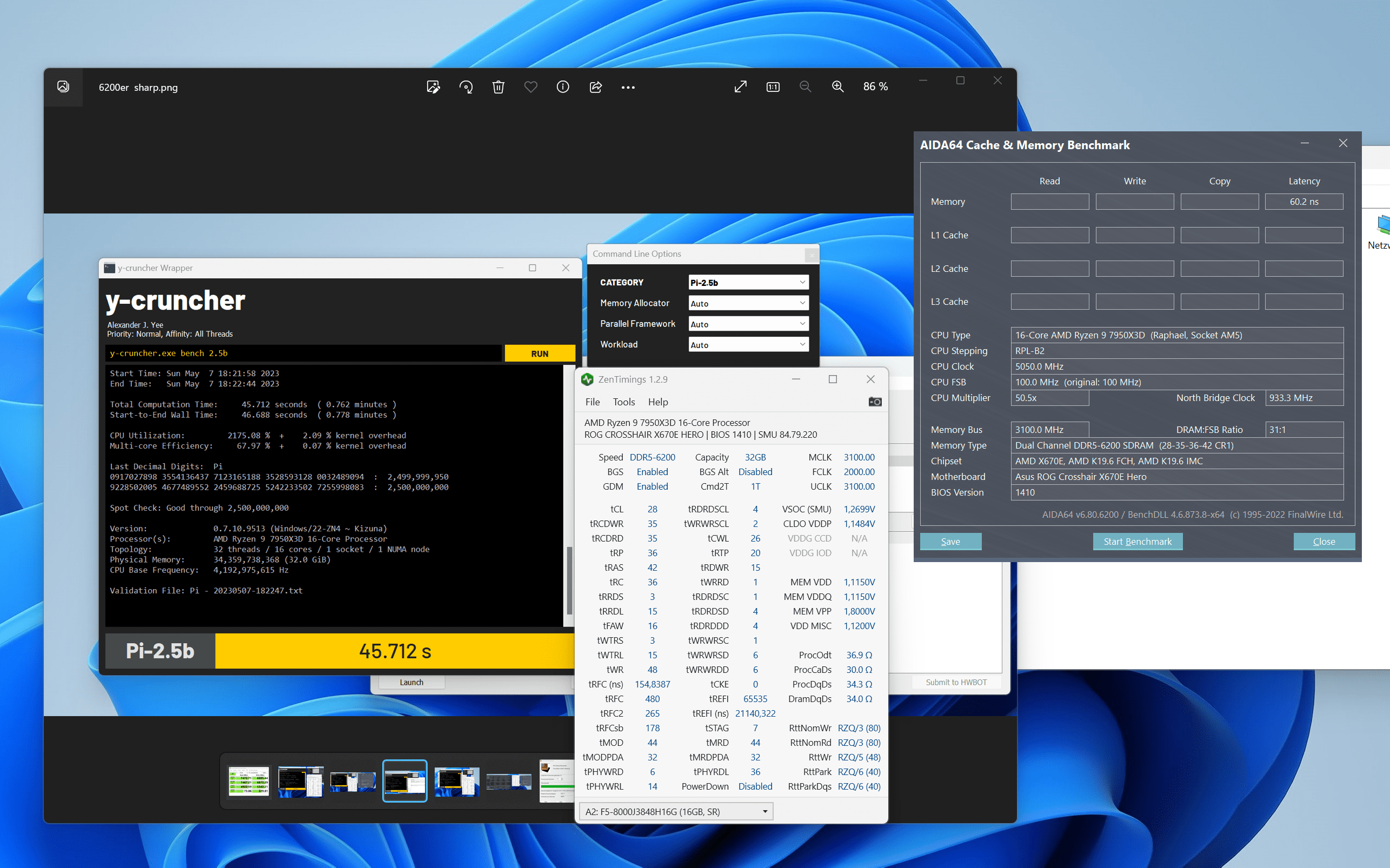Click the Photos app icon beside the filename
Image resolution: width=1390 pixels, height=868 pixels.
pos(63,86)
